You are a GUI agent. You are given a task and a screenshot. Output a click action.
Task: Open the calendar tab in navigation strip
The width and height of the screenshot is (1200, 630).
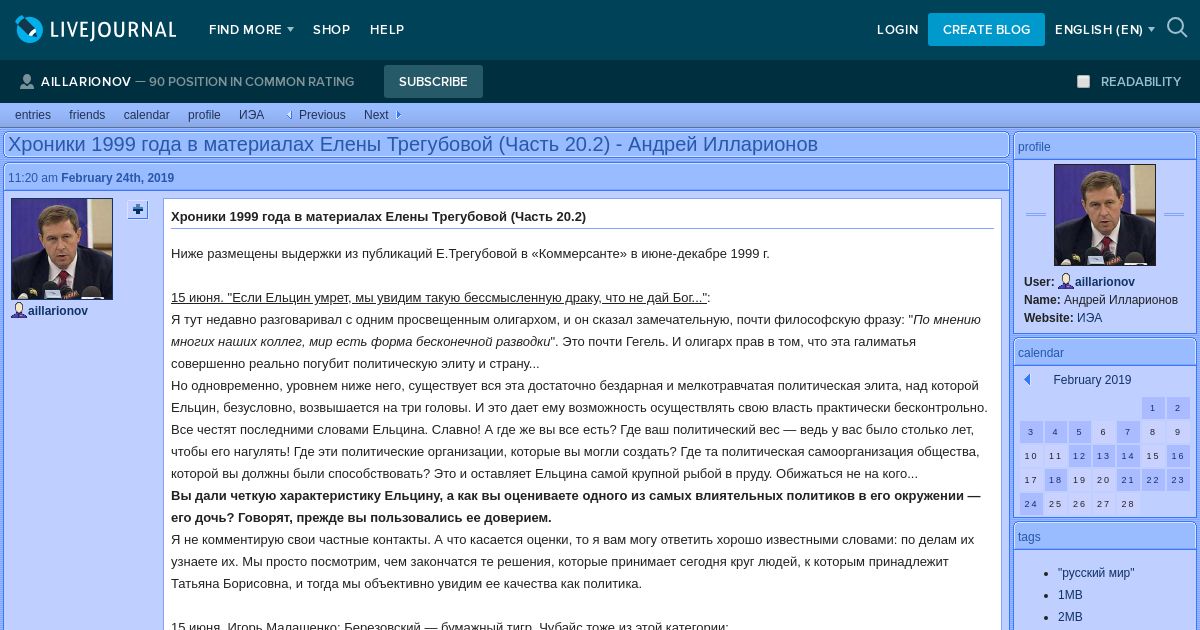(x=147, y=115)
